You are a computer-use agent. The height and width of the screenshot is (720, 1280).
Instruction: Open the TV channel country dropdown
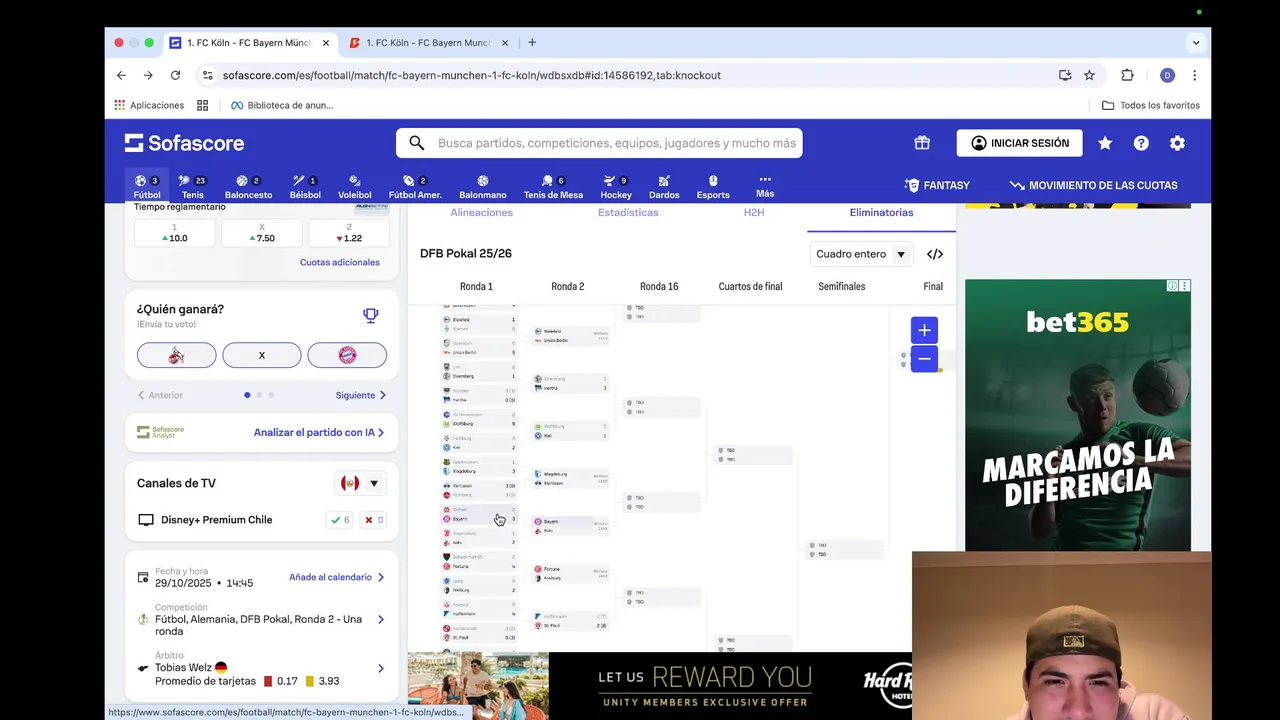(360, 483)
